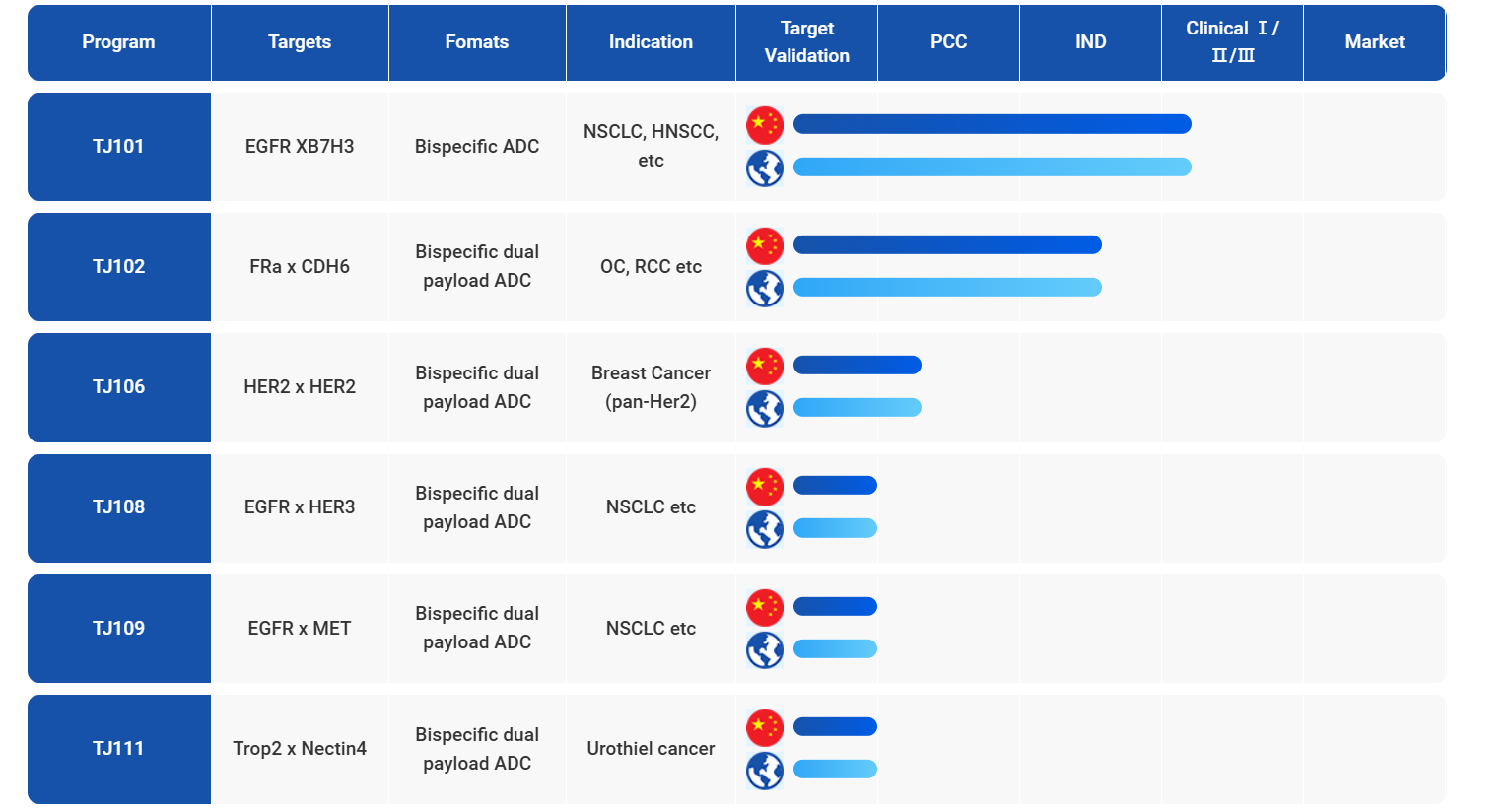Click the globe icon in TJ106 row
The height and width of the screenshot is (810, 1512).
(765, 409)
